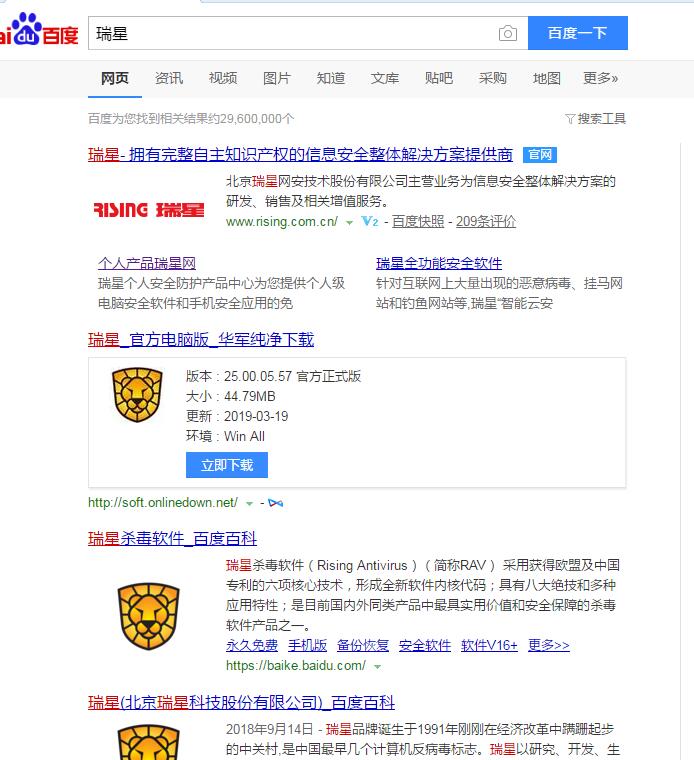Screen dimensions: 694x760
Task: Go to the 文库 tab
Action: [x=385, y=78]
